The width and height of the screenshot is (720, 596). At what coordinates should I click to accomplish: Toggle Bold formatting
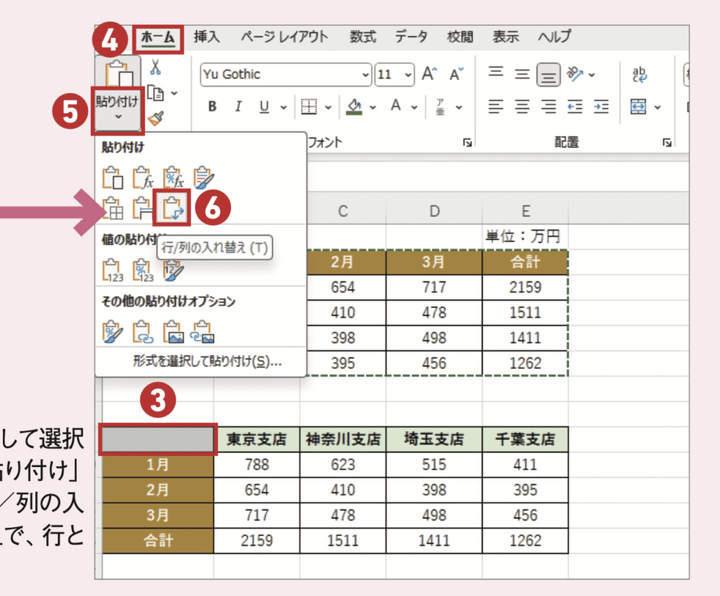[x=212, y=107]
